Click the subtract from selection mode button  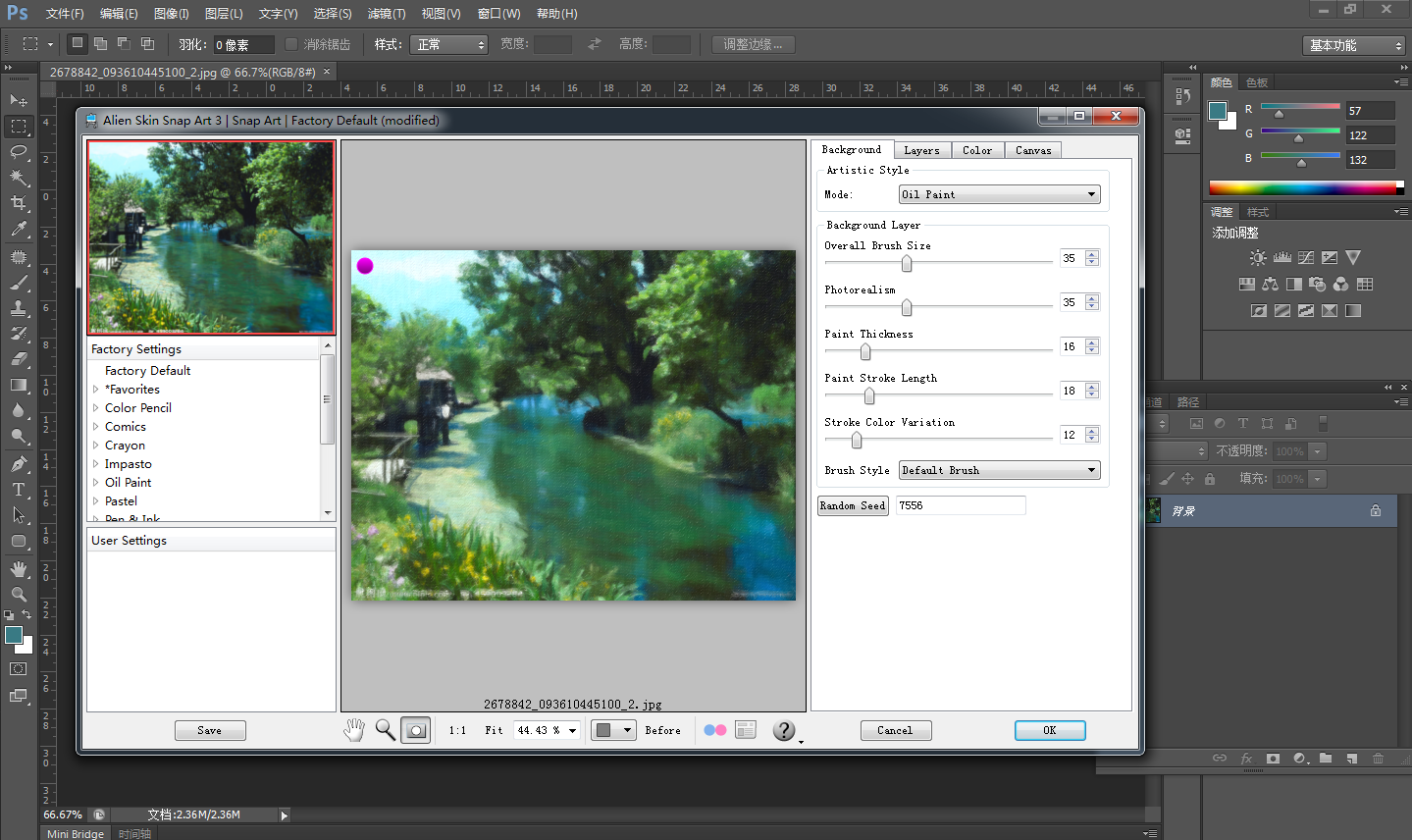tap(124, 44)
